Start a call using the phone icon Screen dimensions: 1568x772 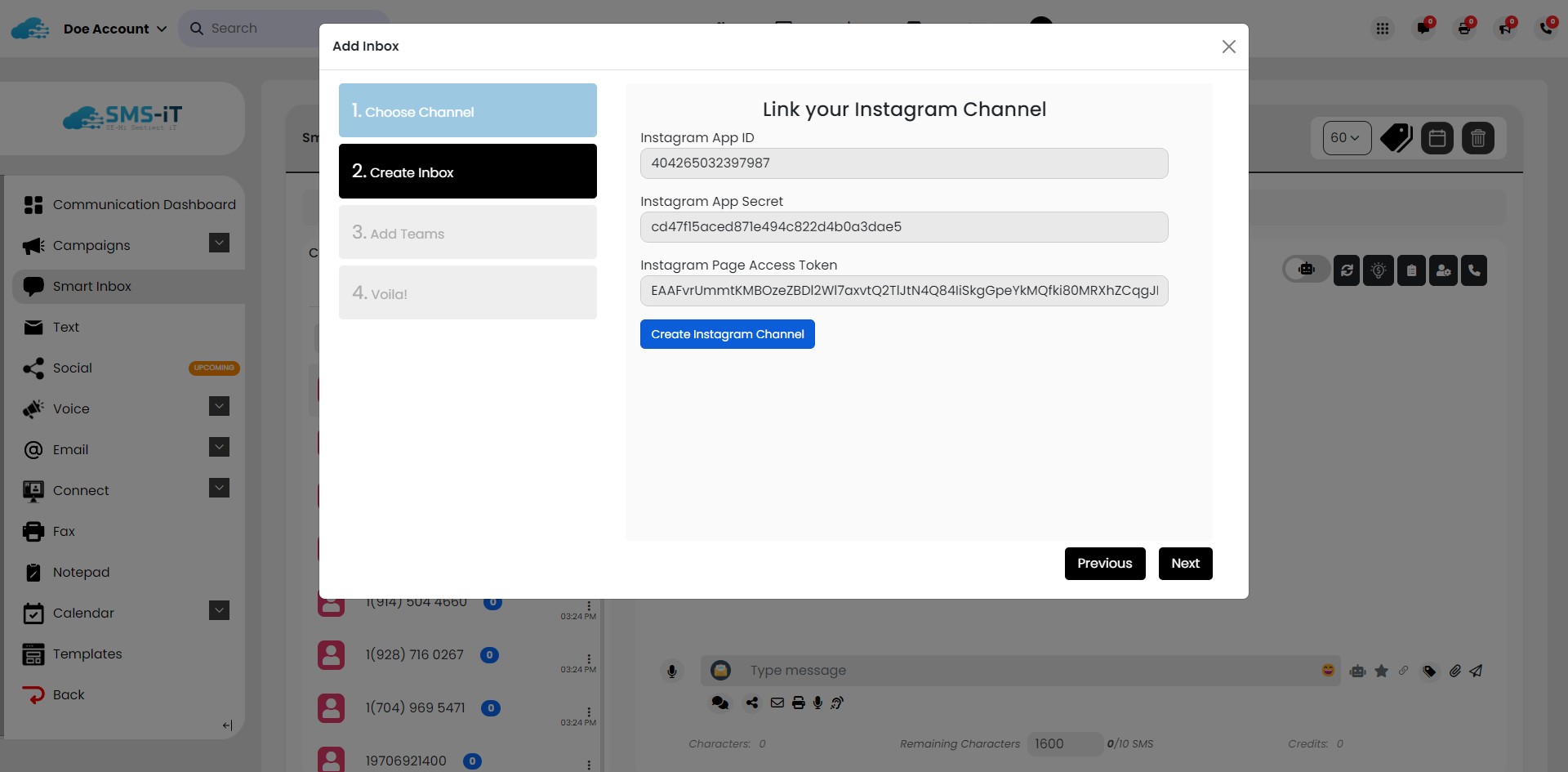click(x=1473, y=270)
